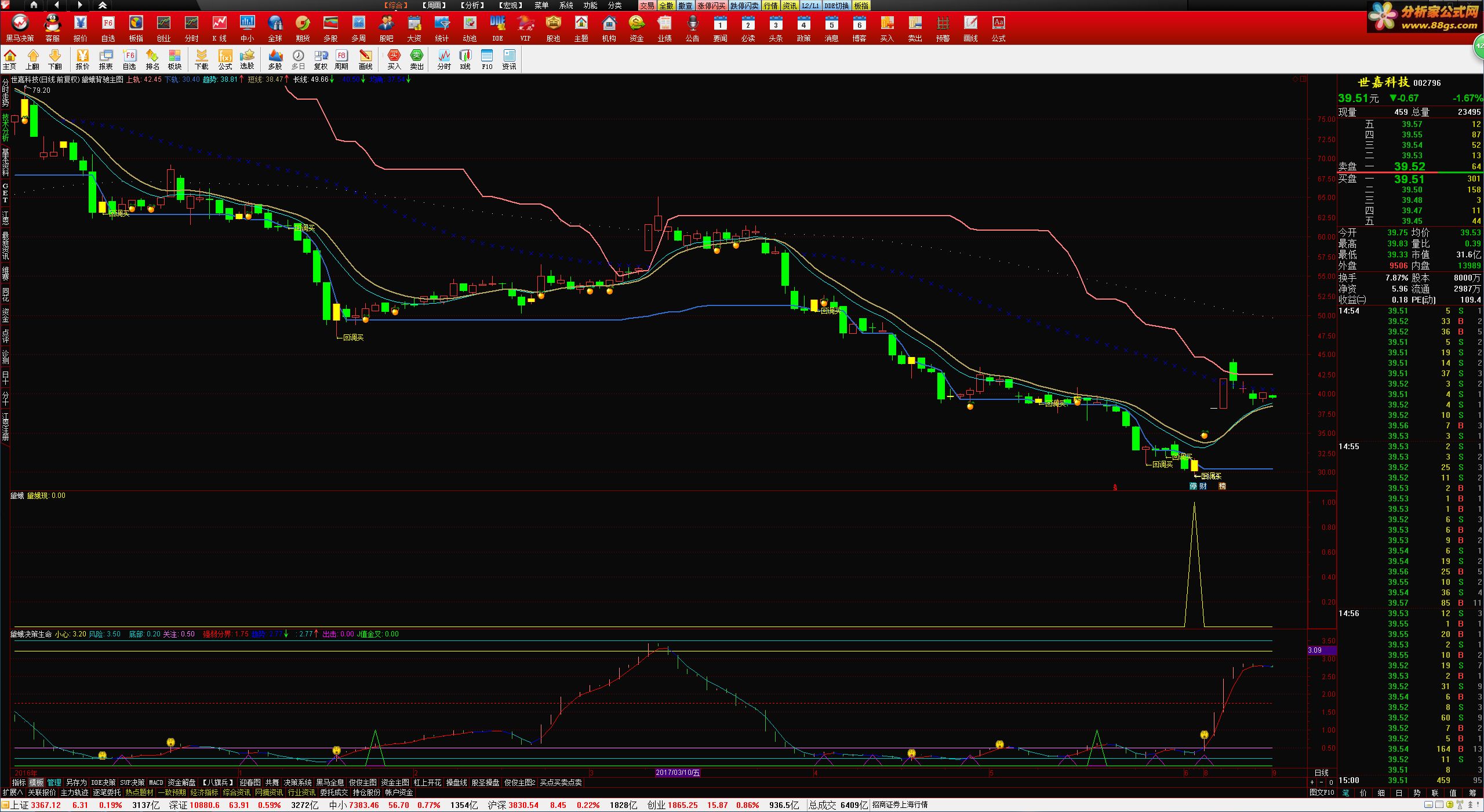The height and width of the screenshot is (812, 1484).
Task: Click 复权 adjustment icon
Action: [x=321, y=59]
